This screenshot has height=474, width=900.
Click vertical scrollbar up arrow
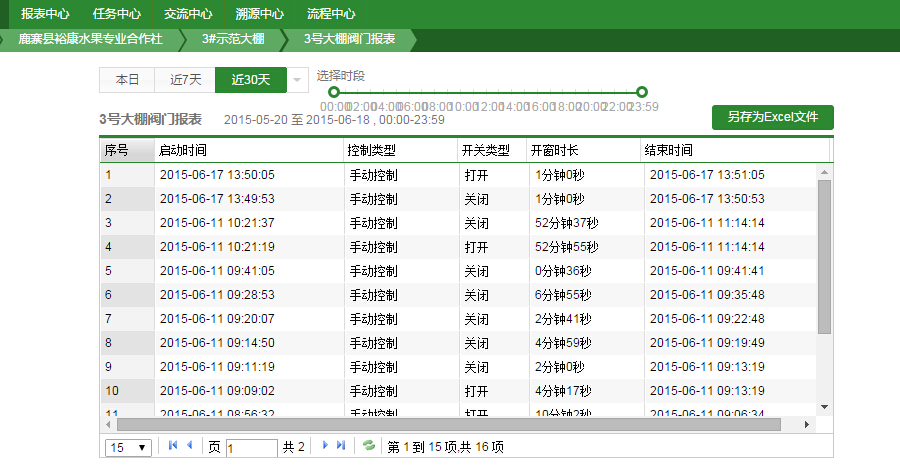point(824,172)
